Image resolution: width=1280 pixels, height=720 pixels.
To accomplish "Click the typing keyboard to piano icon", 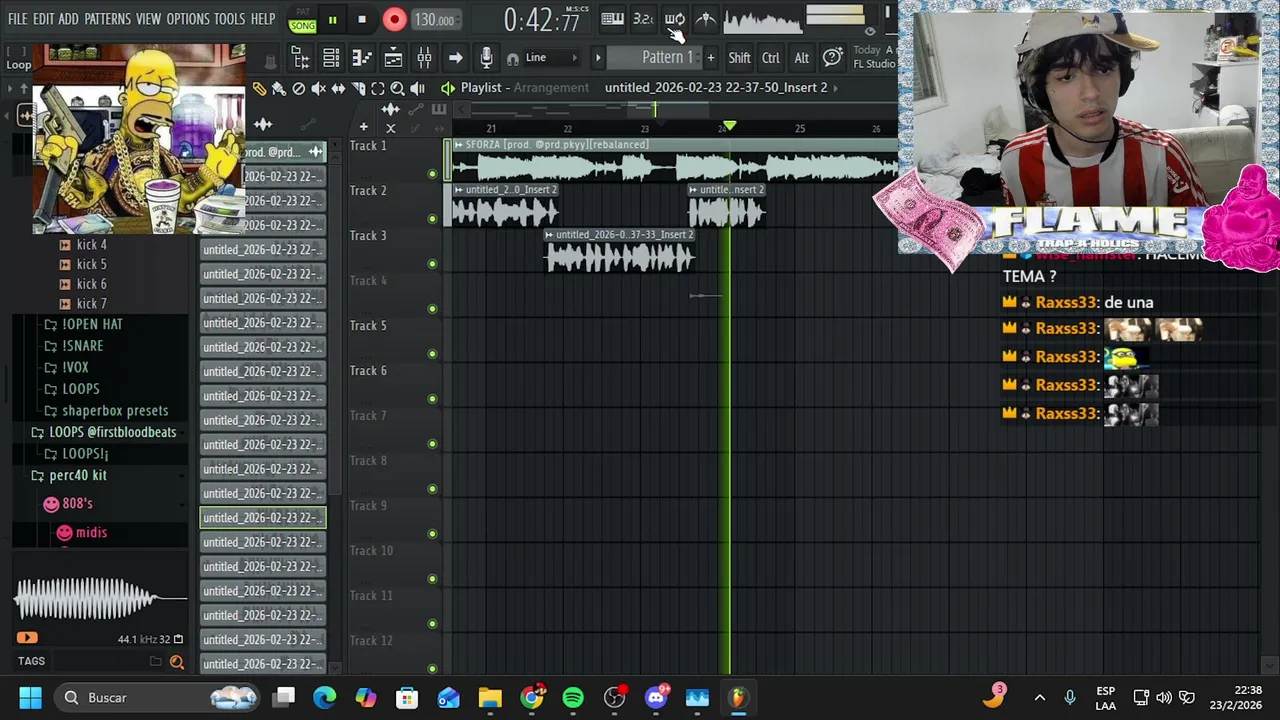I will click(613, 19).
